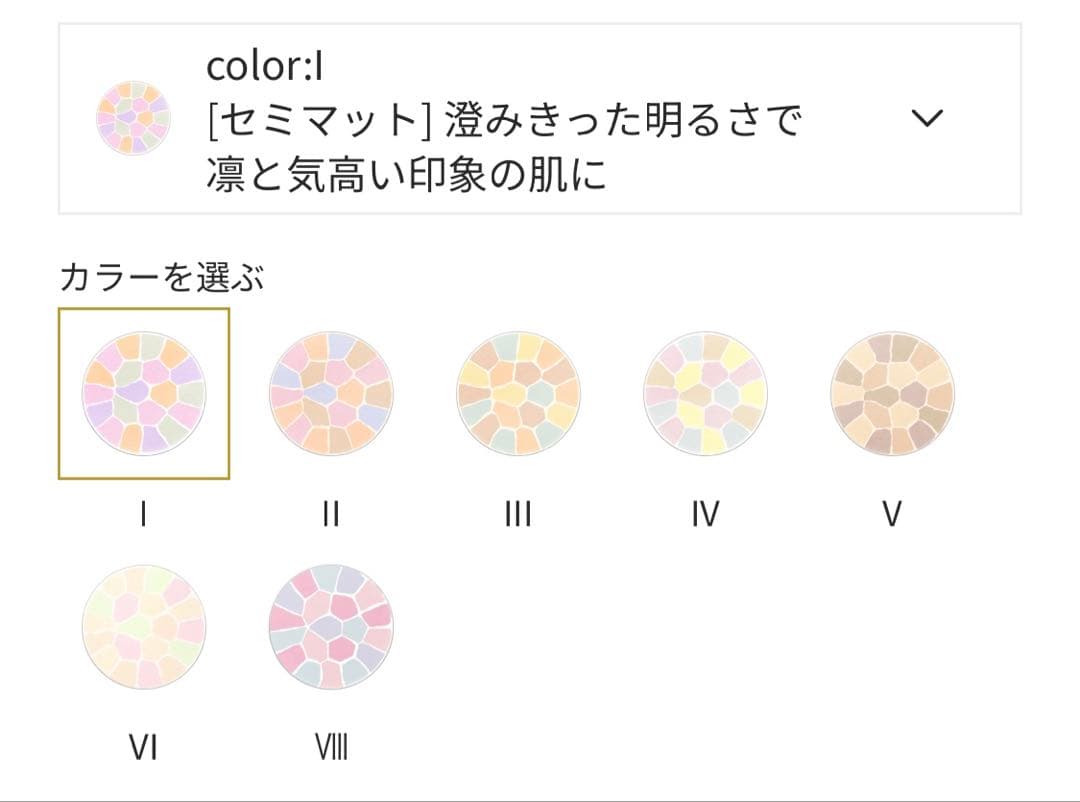Click the gold-bordered selected swatch I
1080x802 pixels.
(x=145, y=393)
